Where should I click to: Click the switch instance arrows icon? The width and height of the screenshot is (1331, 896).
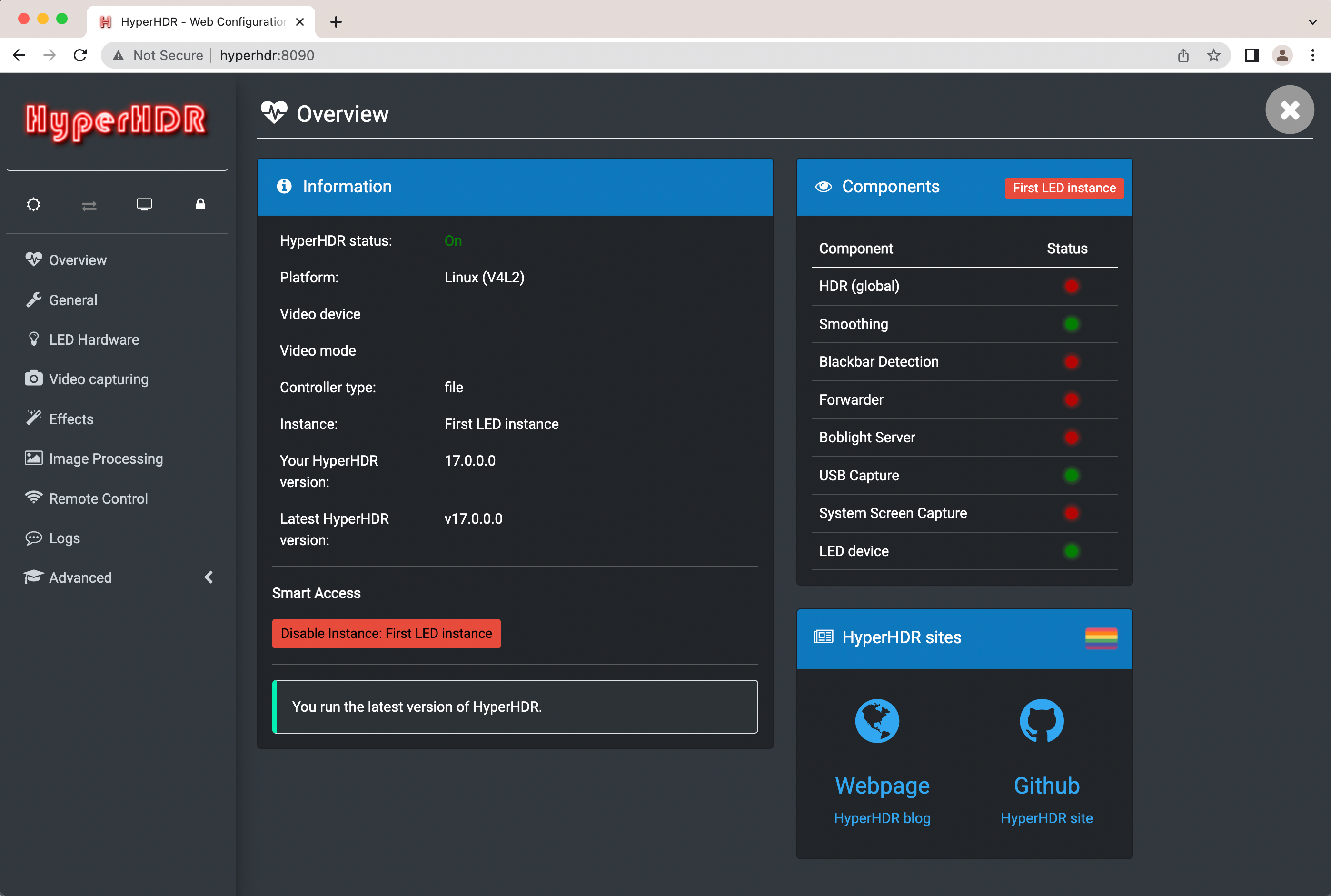click(x=89, y=205)
